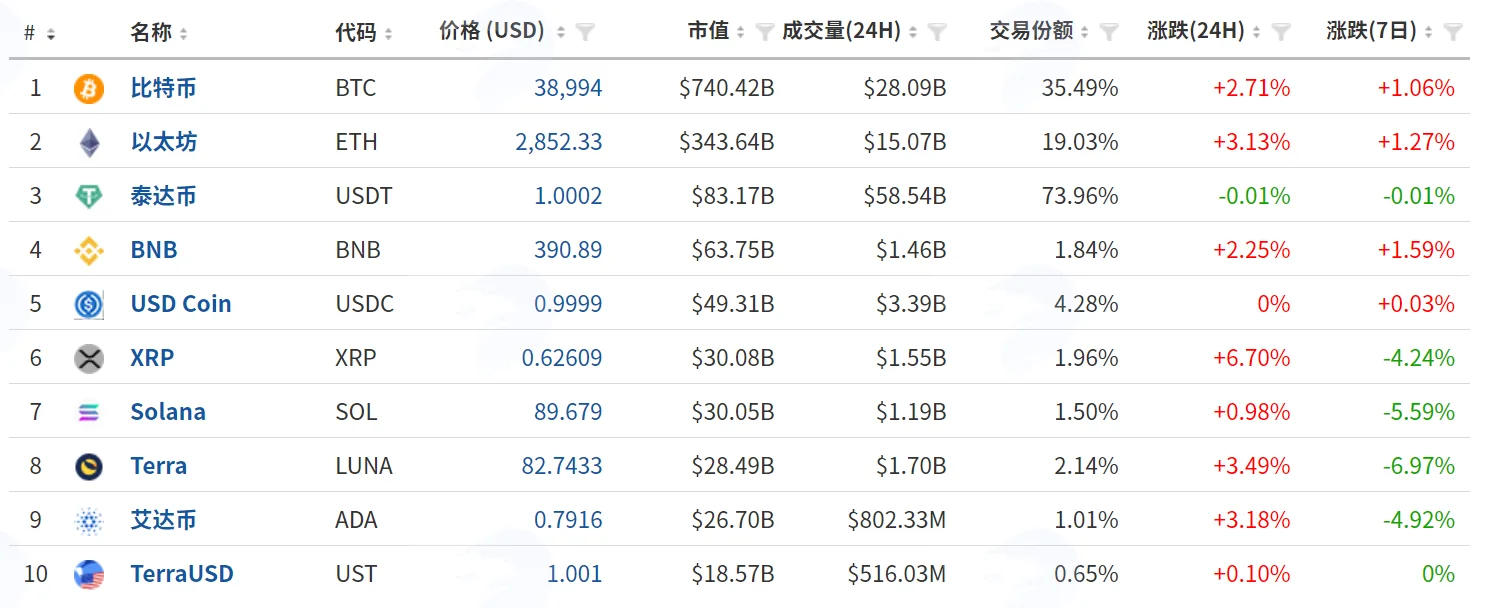Click the market cap $18.57B

[733, 574]
